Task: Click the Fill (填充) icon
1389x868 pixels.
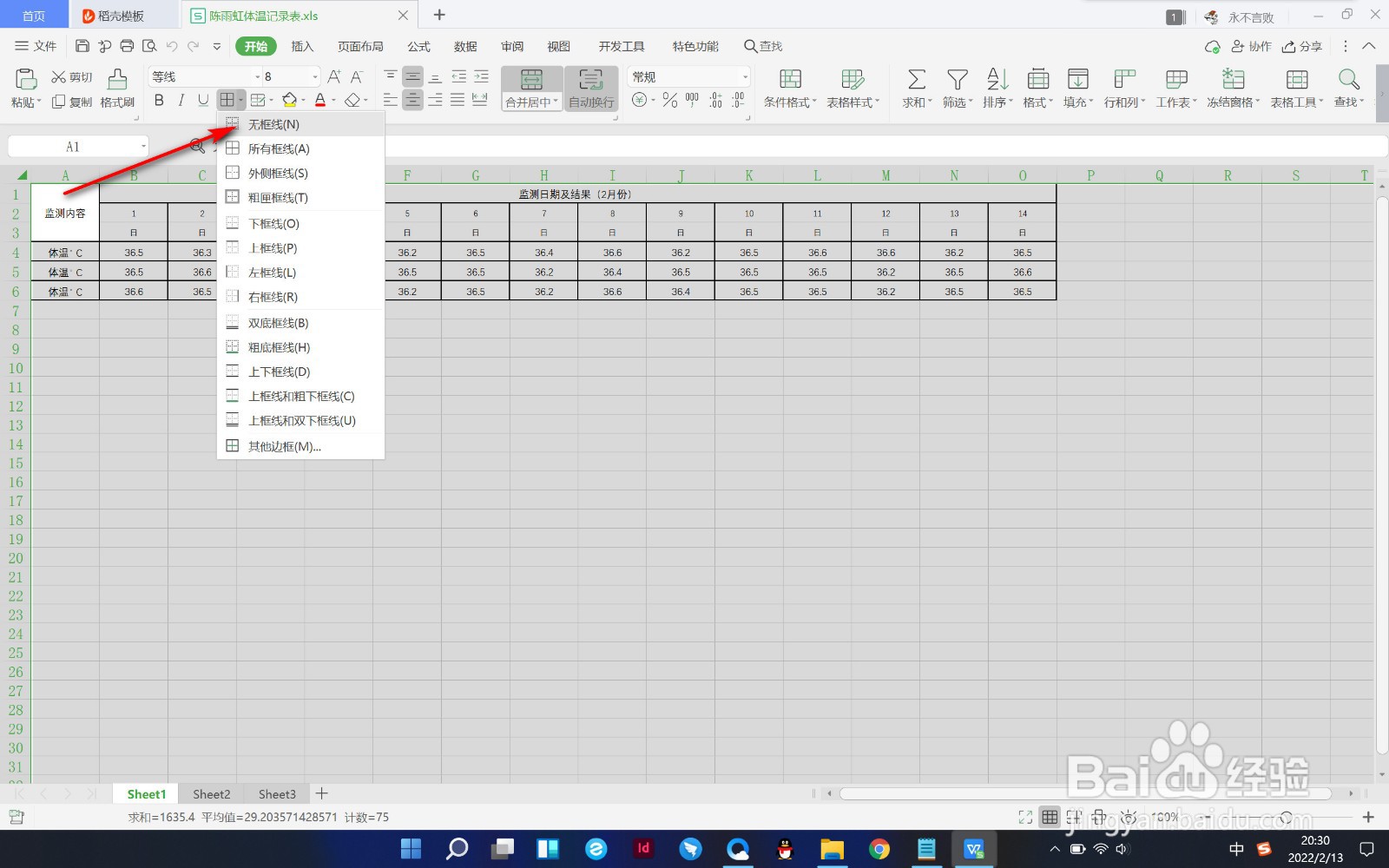Action: coord(1077,80)
